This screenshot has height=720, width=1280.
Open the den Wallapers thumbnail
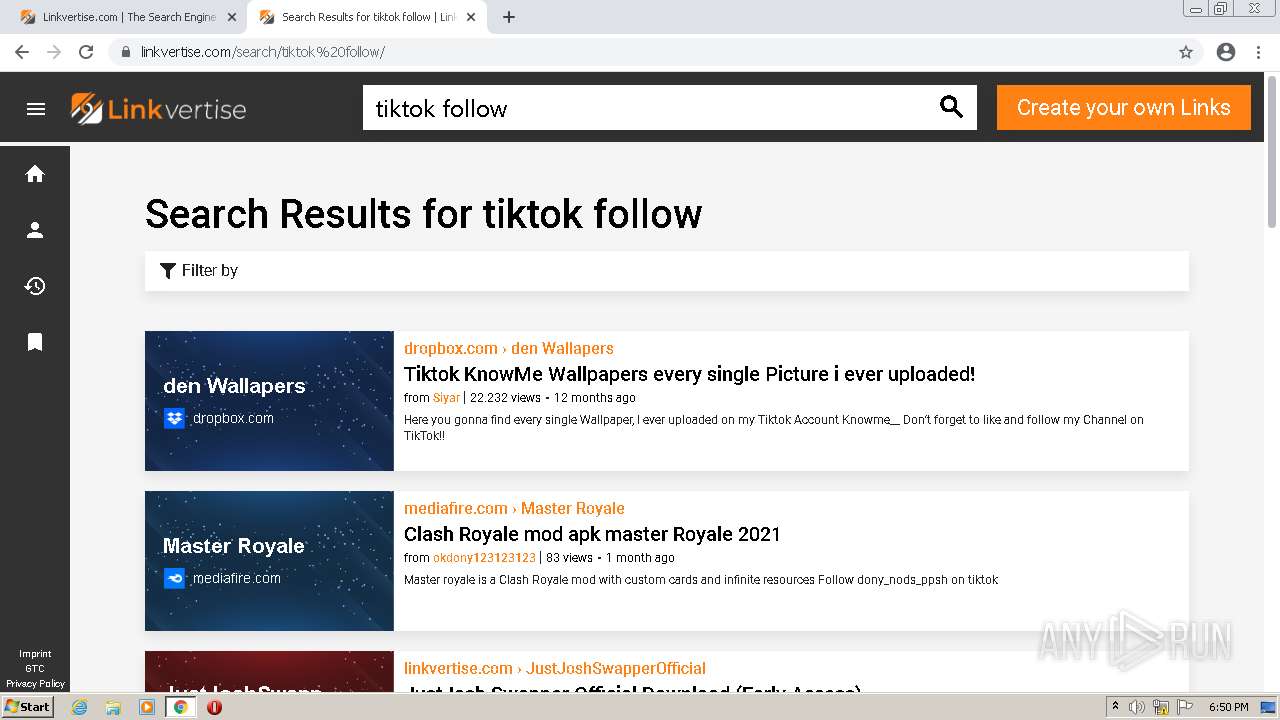point(269,401)
